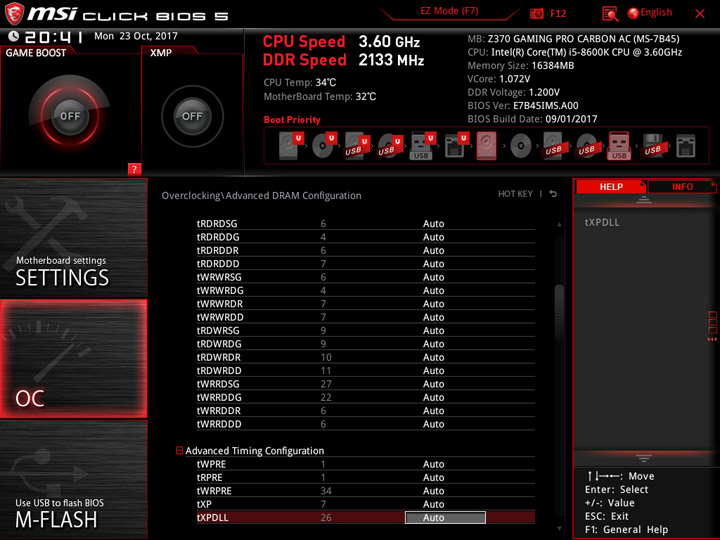Click the BIOS Ver E7B45IMS.A00 text
This screenshot has width=720, height=540.
click(x=523, y=106)
